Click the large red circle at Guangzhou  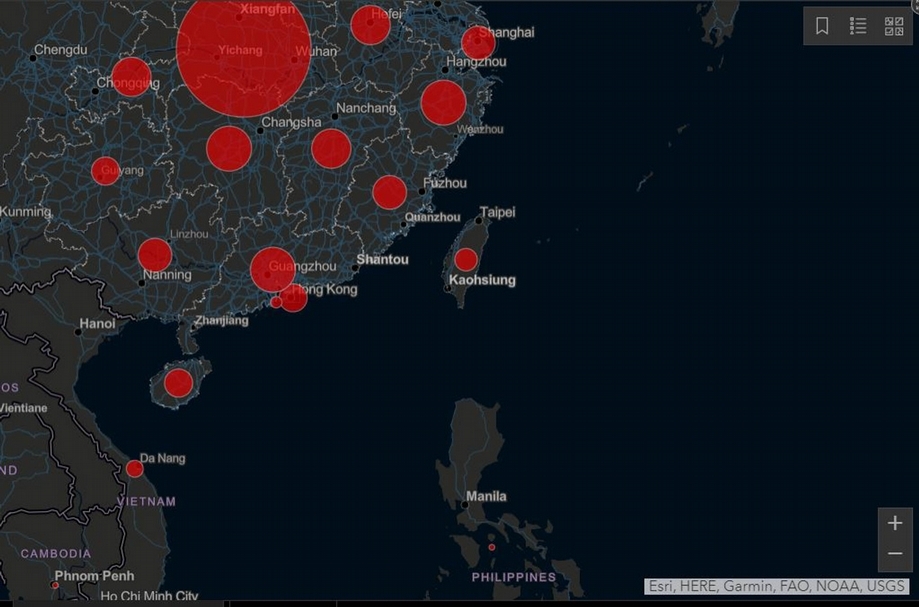pos(272,269)
